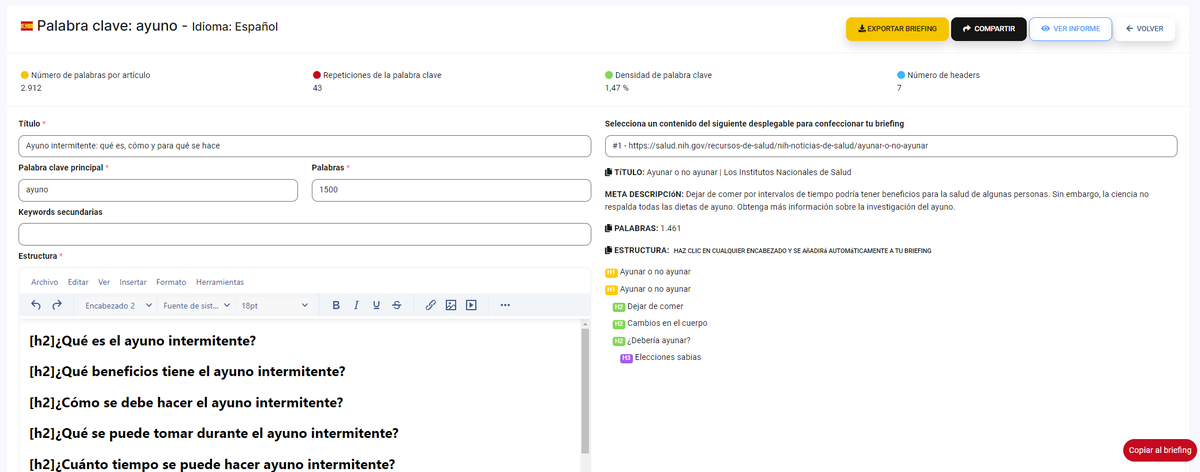Click the insert link icon
The width and height of the screenshot is (1200, 472).
coord(431,305)
